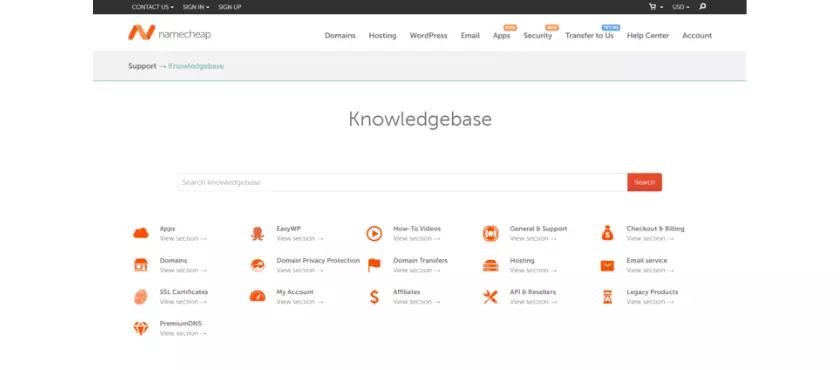Expand the Contact Us dropdown
This screenshot has width=840, height=370.
pyautogui.click(x=153, y=7)
